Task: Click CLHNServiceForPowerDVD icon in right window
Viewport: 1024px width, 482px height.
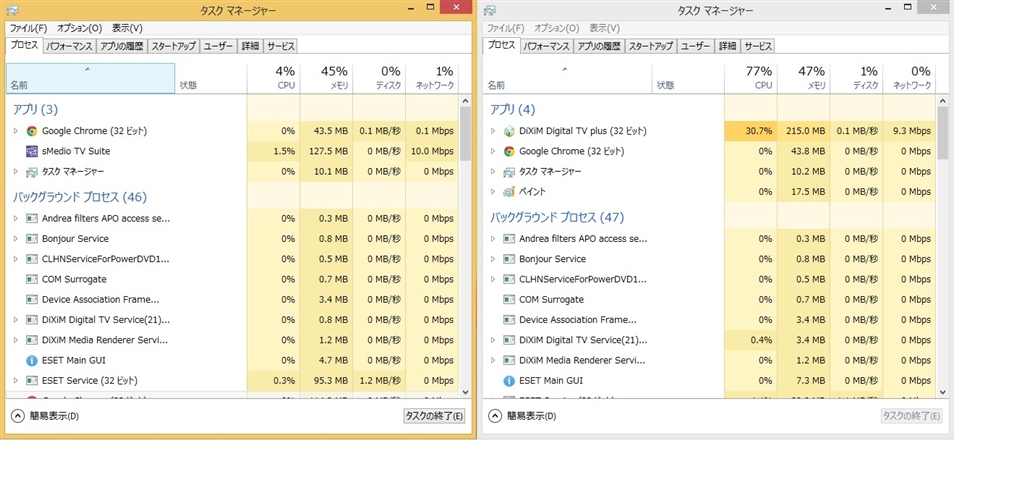Action: (509, 279)
